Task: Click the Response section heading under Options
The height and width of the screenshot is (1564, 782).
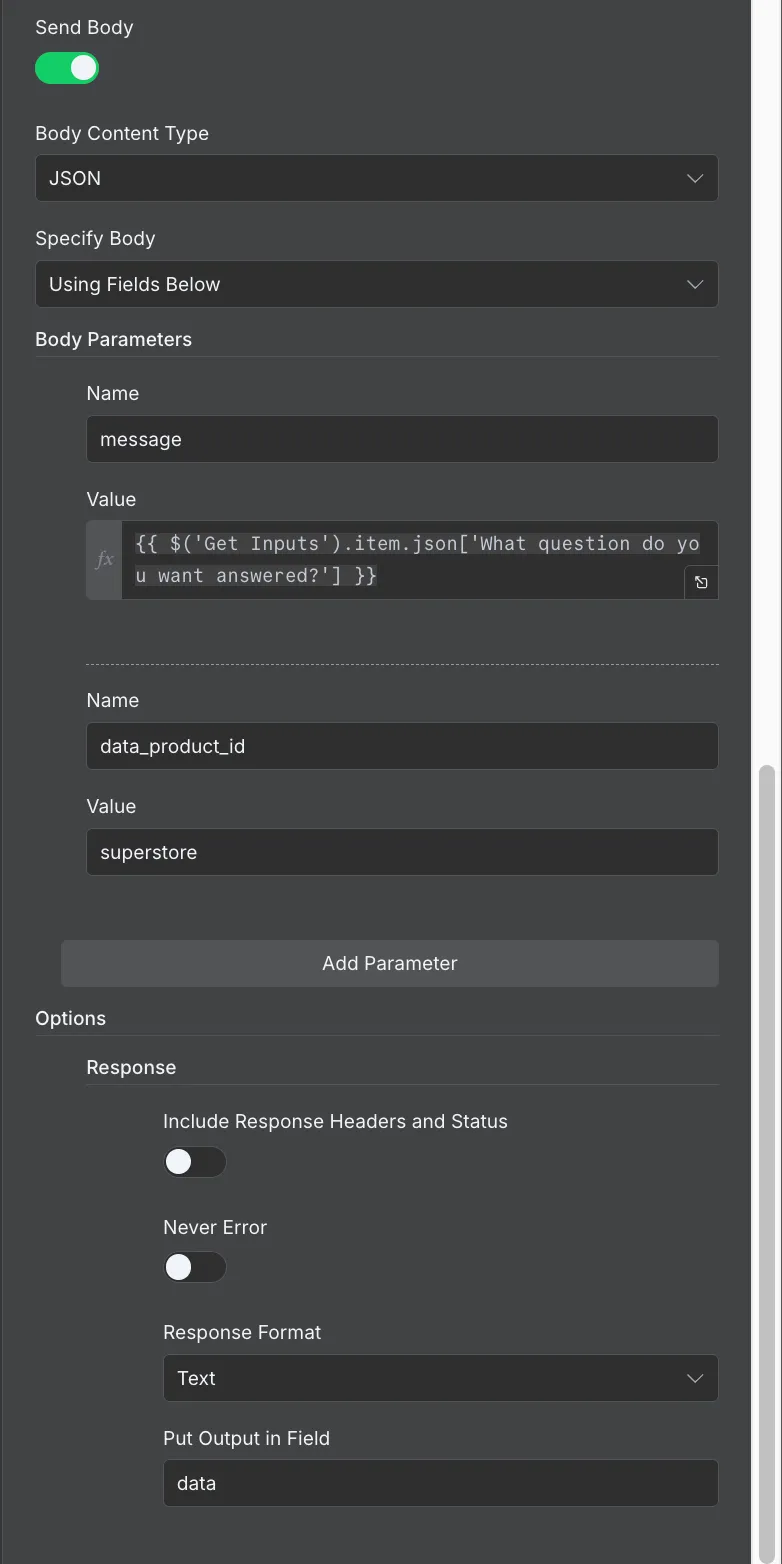Action: (x=131, y=1067)
